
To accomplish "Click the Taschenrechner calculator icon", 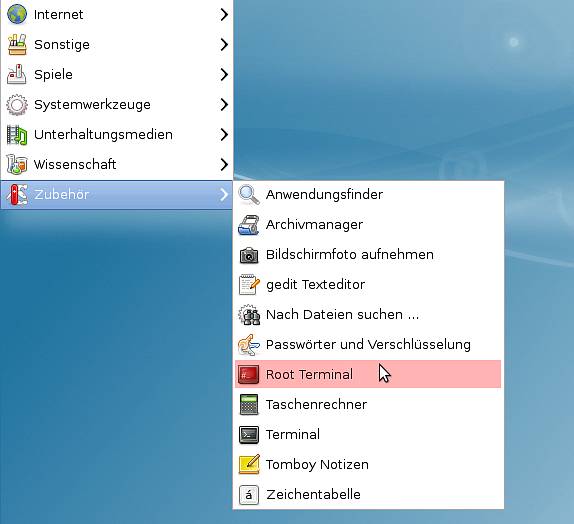I will [249, 405].
